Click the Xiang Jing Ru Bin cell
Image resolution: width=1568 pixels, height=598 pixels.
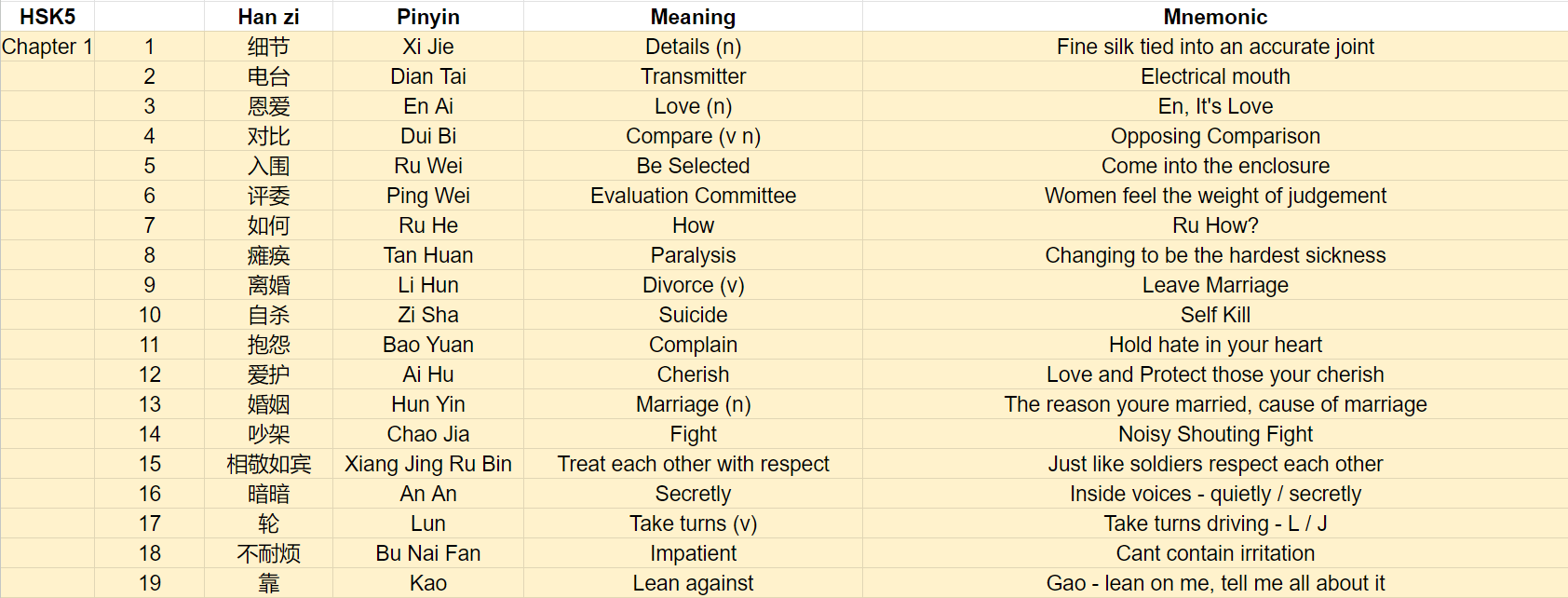click(428, 464)
